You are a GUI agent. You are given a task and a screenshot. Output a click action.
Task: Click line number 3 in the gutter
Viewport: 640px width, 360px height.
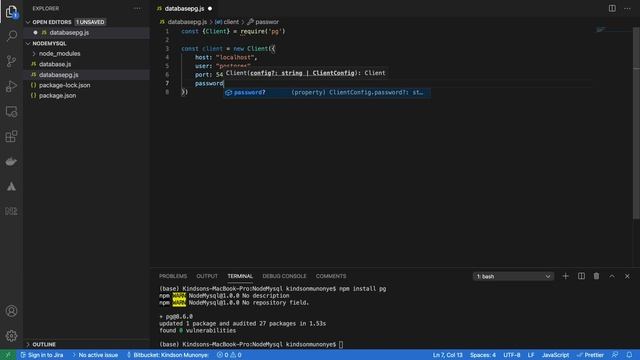[167, 49]
